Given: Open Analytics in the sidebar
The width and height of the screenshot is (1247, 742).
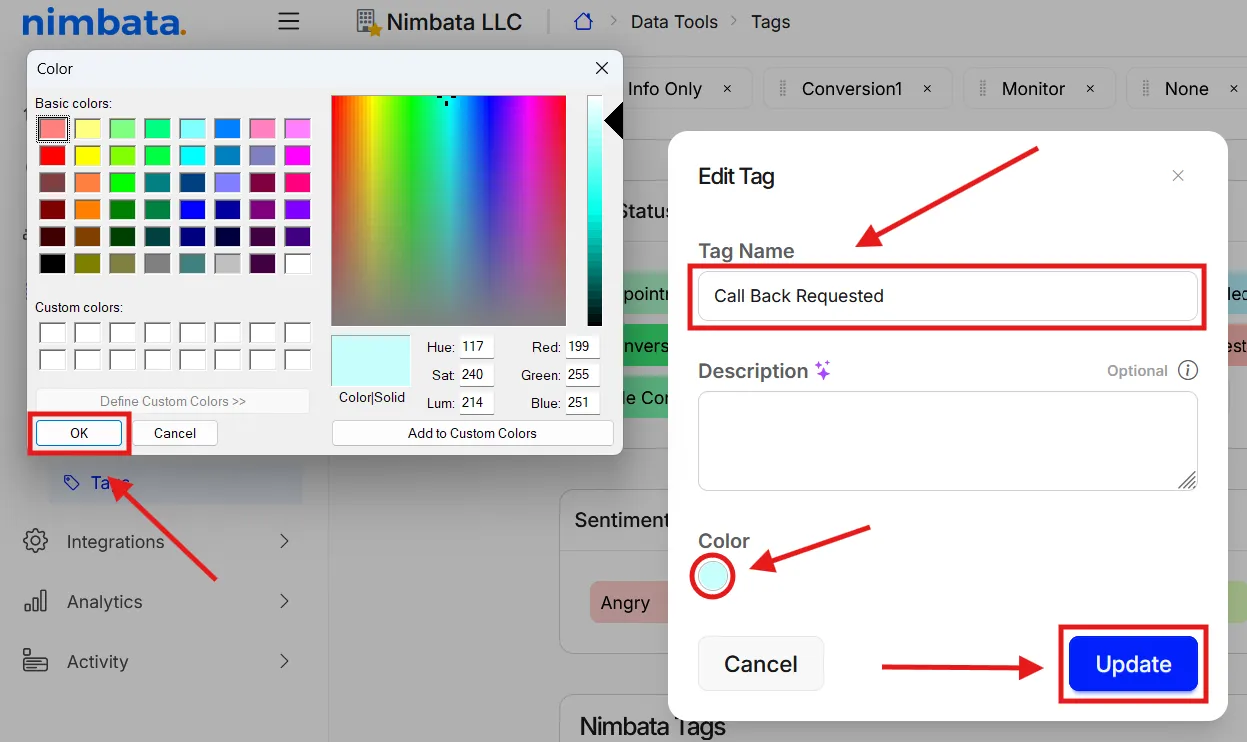Looking at the screenshot, I should click(x=104, y=601).
